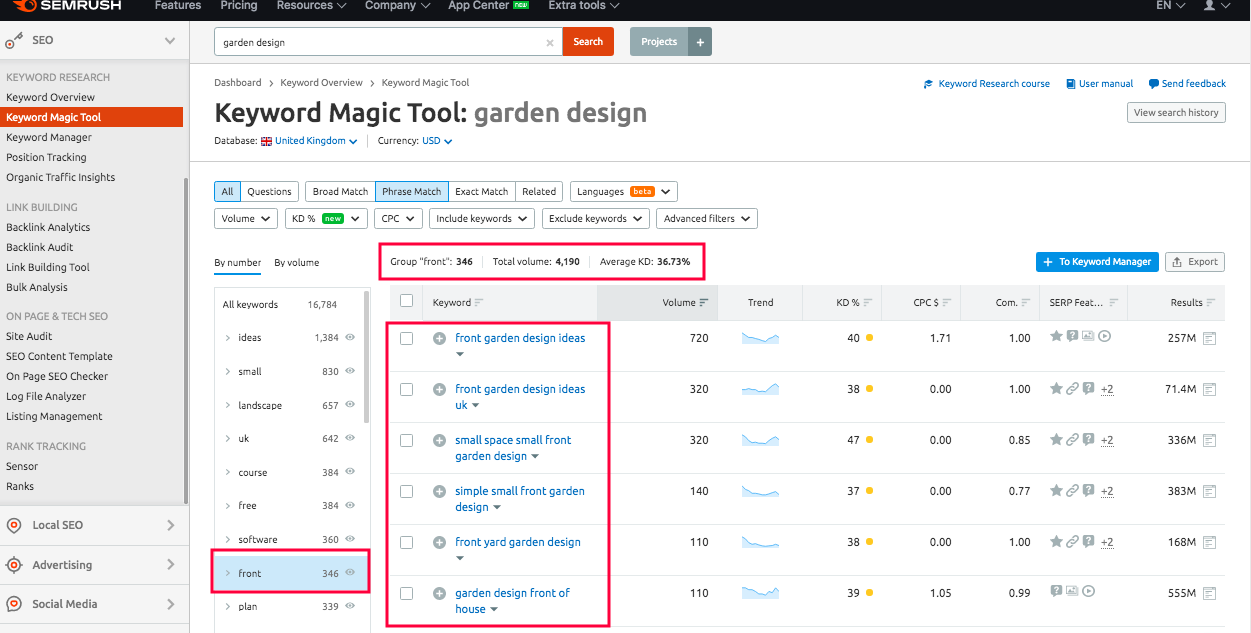Screen dimensions: 1251x633
Task: Open SERP results icon for 'front yard garden design'
Action: pyautogui.click(x=1209, y=542)
